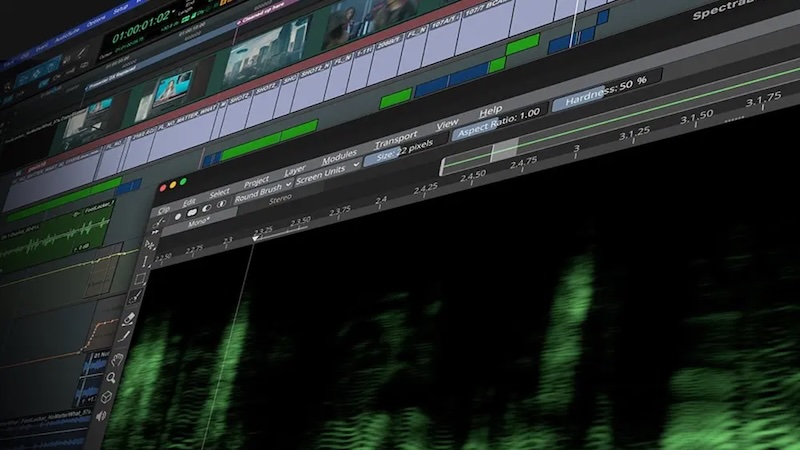800x450 pixels.
Task: Click the 2.3.50 ruler mark
Action: tap(301, 221)
